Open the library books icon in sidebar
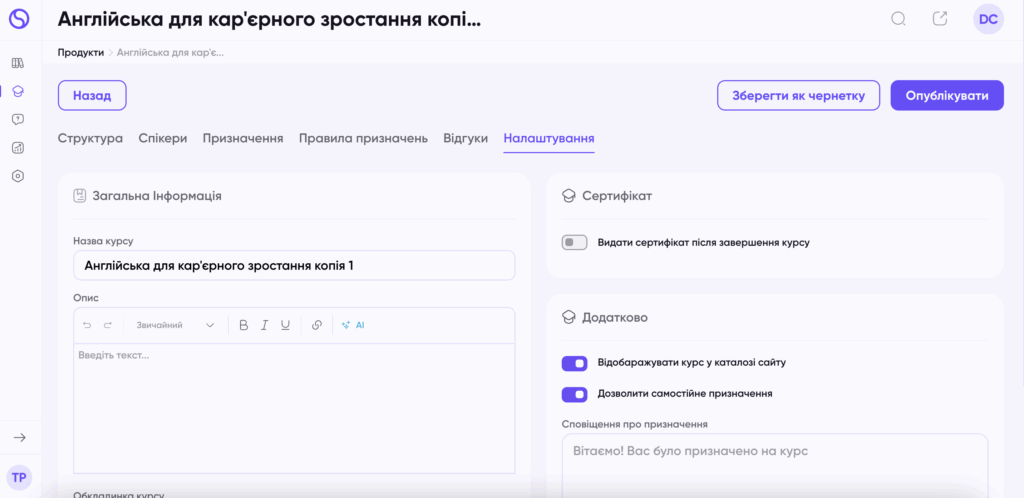Screen dimensions: 1024x498 [x=18, y=63]
